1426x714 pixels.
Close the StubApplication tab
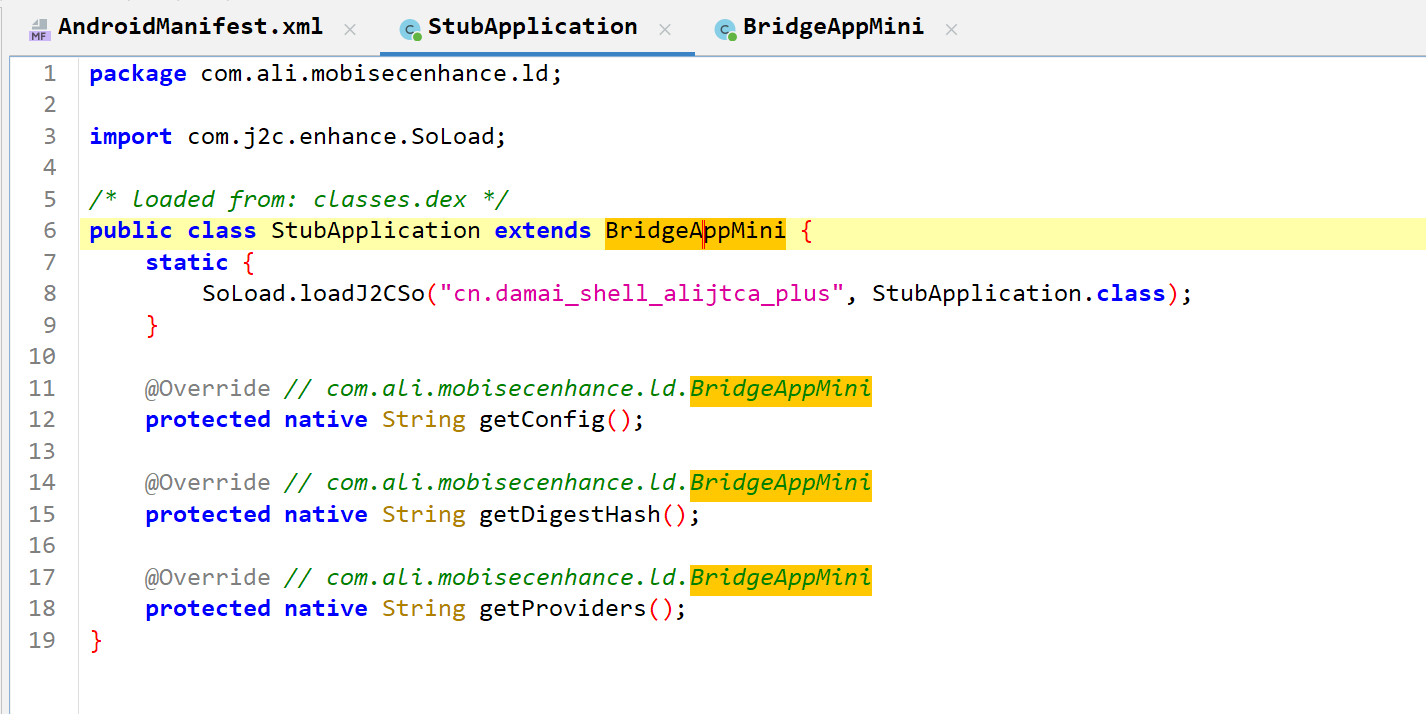click(665, 30)
